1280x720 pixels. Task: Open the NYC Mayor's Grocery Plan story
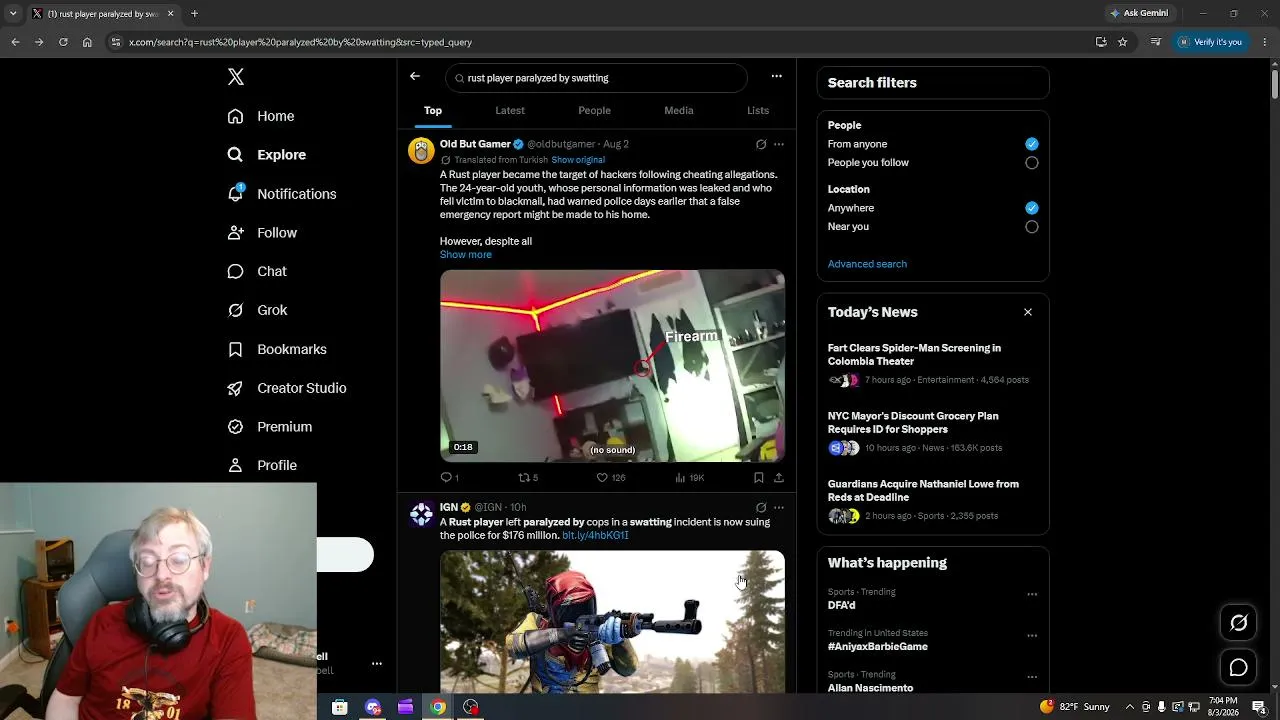933,432
